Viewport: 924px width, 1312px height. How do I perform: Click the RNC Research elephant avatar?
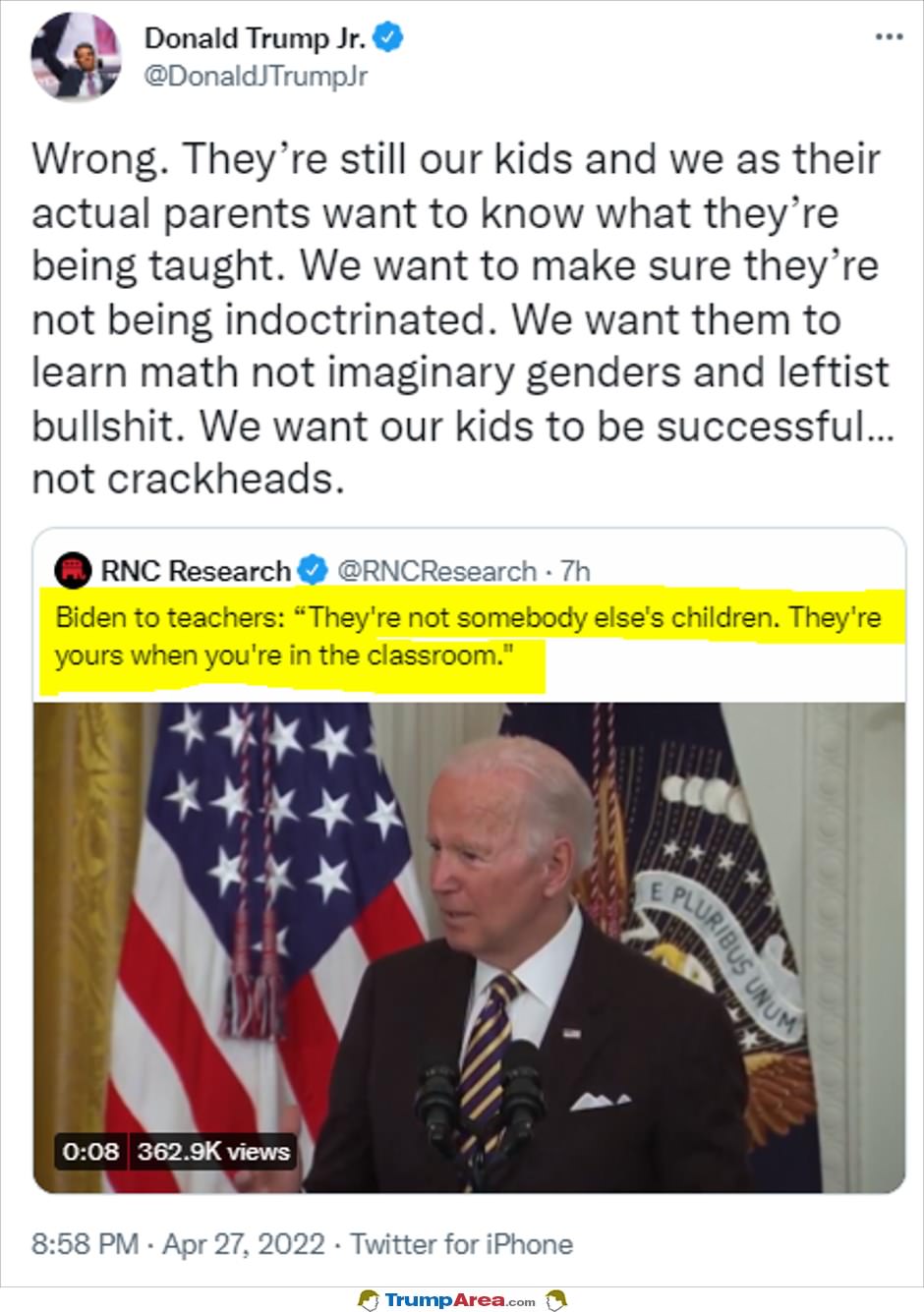72,570
